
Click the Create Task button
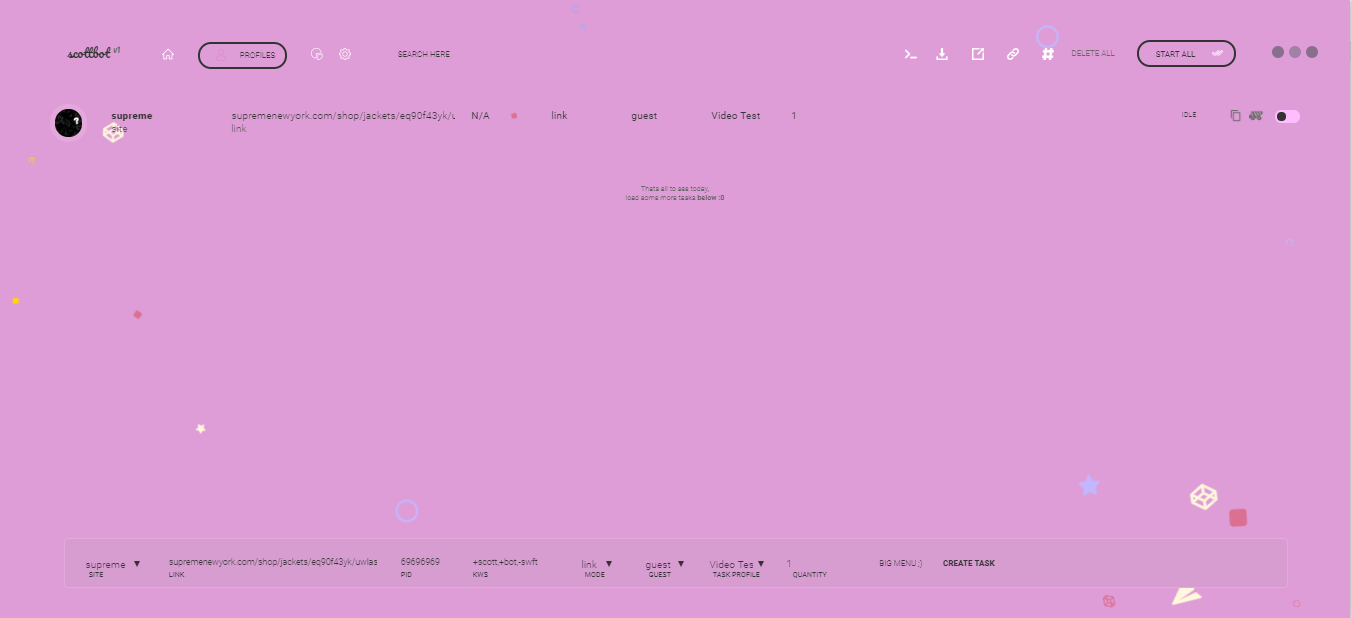[x=968, y=564]
